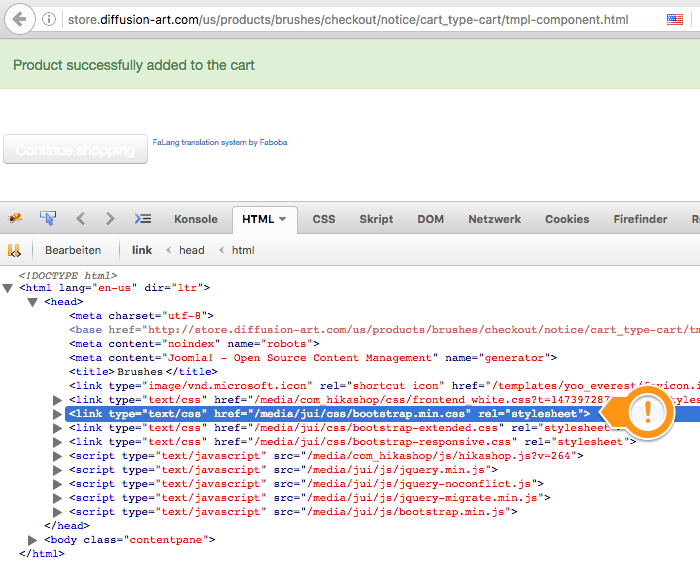Click the break on mutate icon left of Bearbeiten
Screen dimensions: 700x563
(x=14, y=250)
